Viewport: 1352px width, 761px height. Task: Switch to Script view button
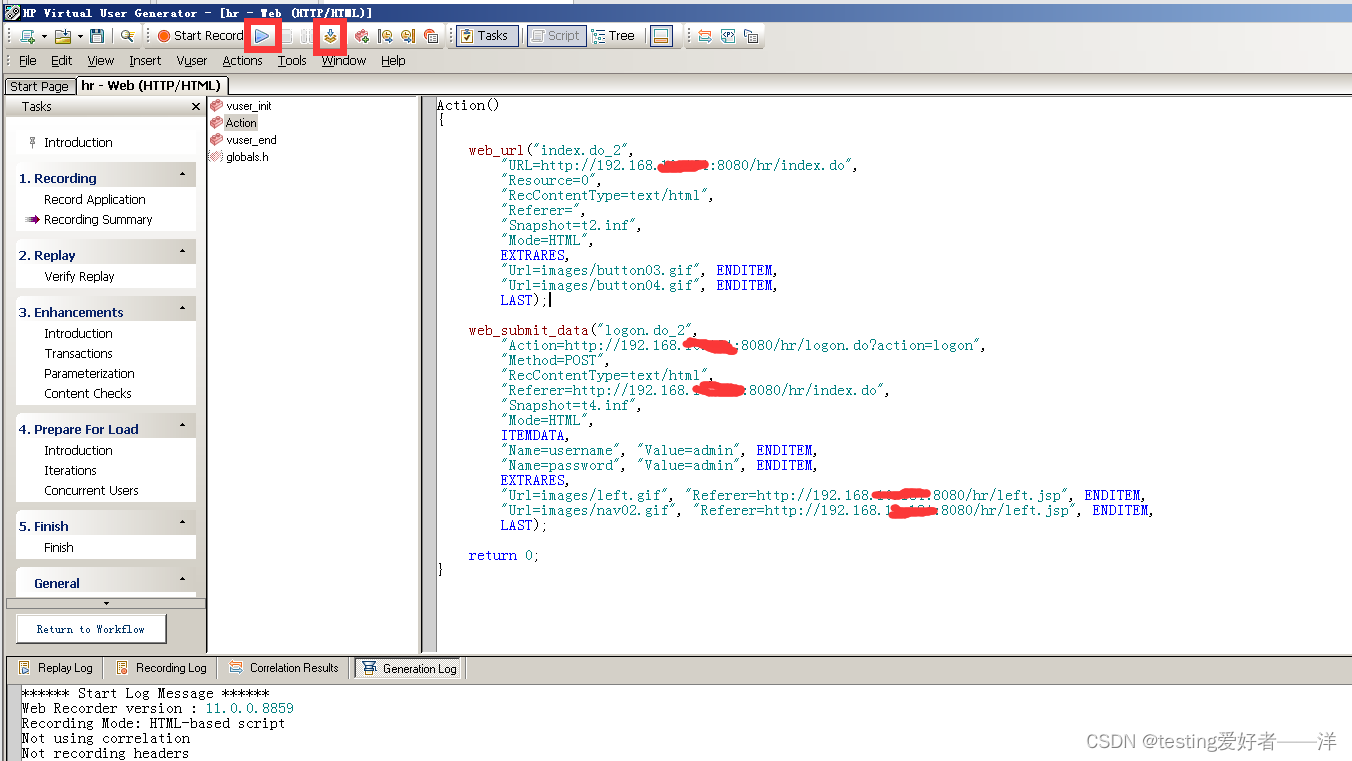pos(556,36)
